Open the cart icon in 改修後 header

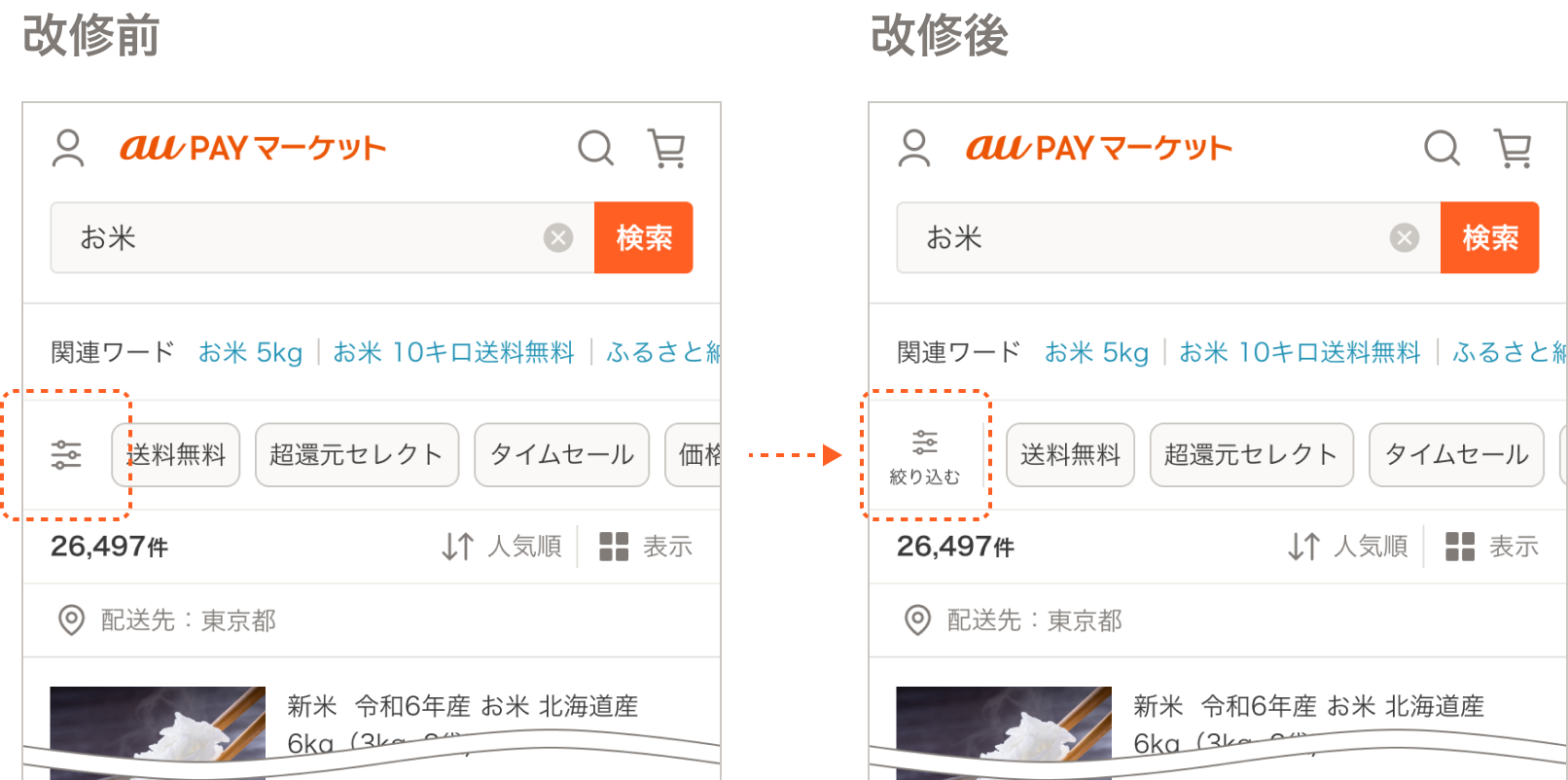coord(1514,149)
